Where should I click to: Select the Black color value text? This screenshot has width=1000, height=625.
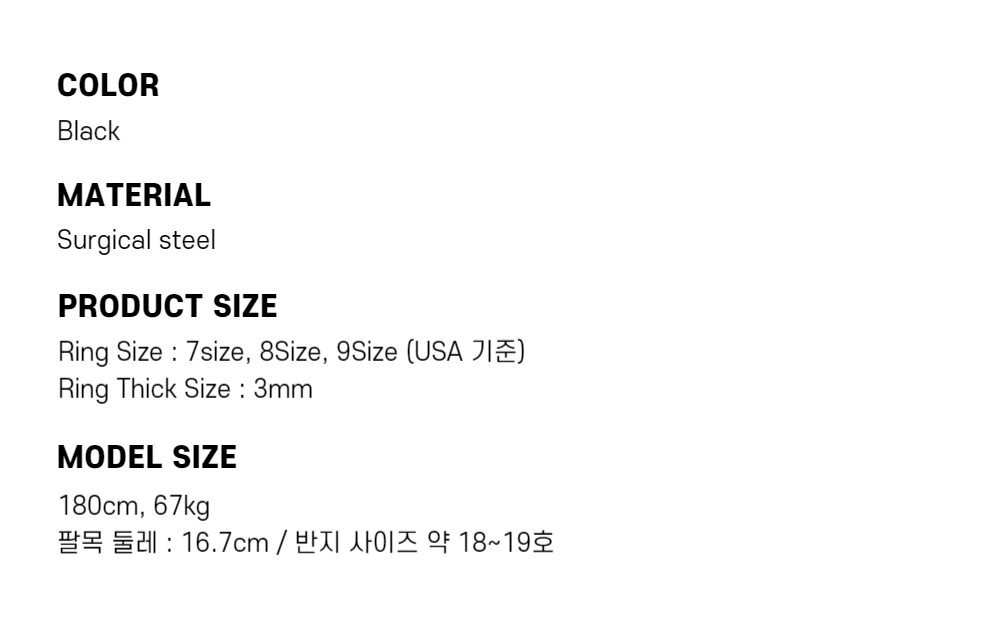click(88, 131)
